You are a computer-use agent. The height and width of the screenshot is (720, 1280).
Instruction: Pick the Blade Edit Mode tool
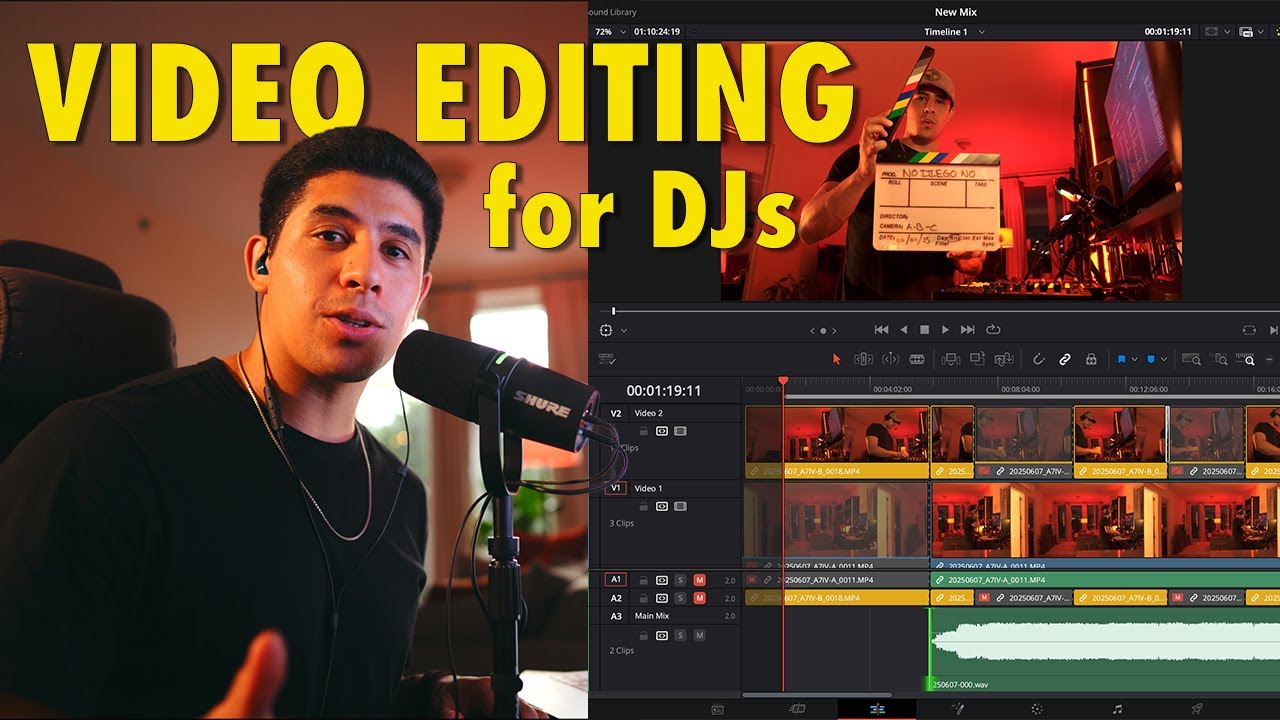click(917, 359)
